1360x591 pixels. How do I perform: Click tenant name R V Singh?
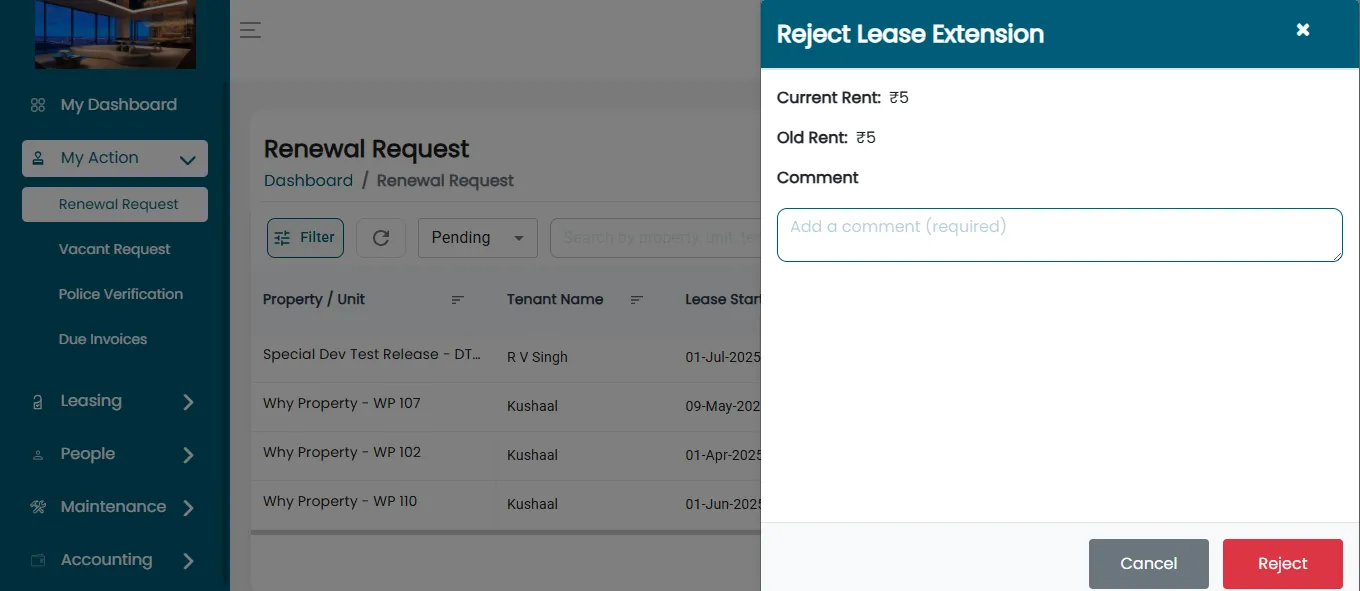(537, 357)
